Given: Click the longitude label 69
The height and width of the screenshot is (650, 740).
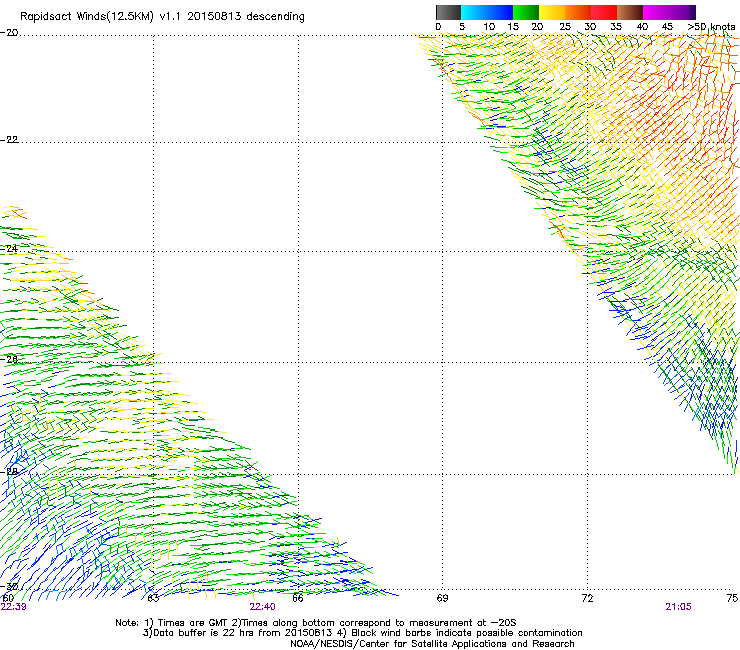Looking at the screenshot, I should pos(442,598).
